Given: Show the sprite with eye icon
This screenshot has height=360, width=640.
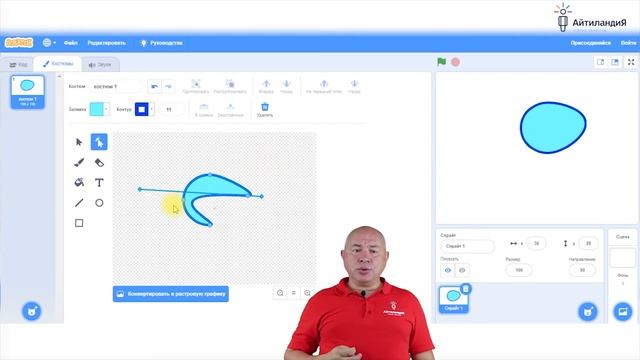Looking at the screenshot, I should click(x=448, y=270).
